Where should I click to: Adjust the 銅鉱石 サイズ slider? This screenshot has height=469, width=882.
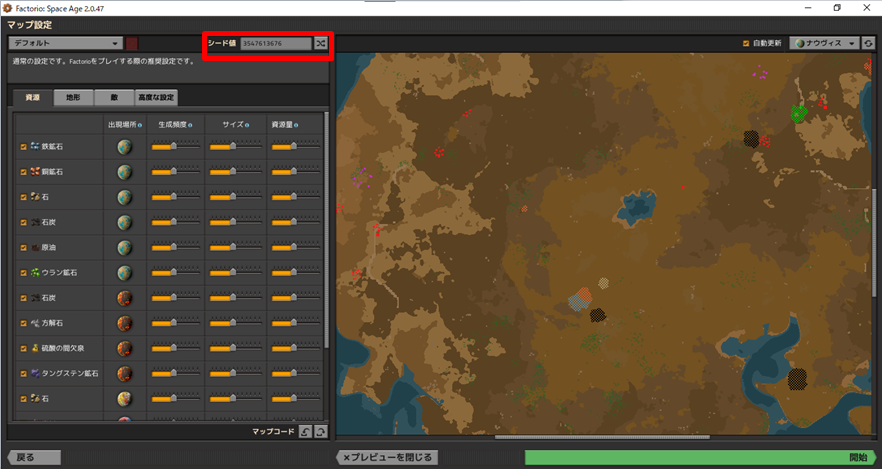click(x=235, y=172)
